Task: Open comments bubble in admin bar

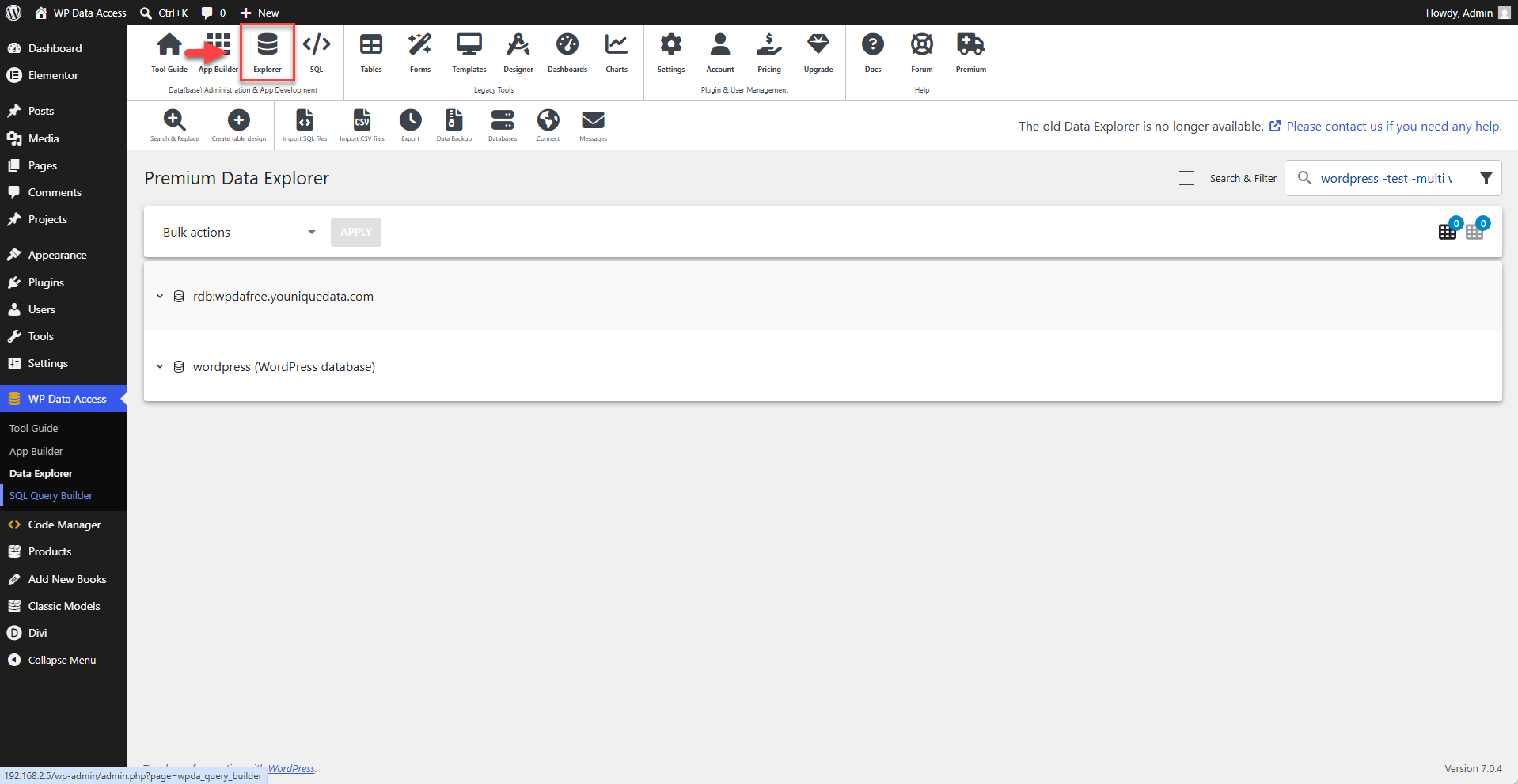Action: [x=213, y=13]
